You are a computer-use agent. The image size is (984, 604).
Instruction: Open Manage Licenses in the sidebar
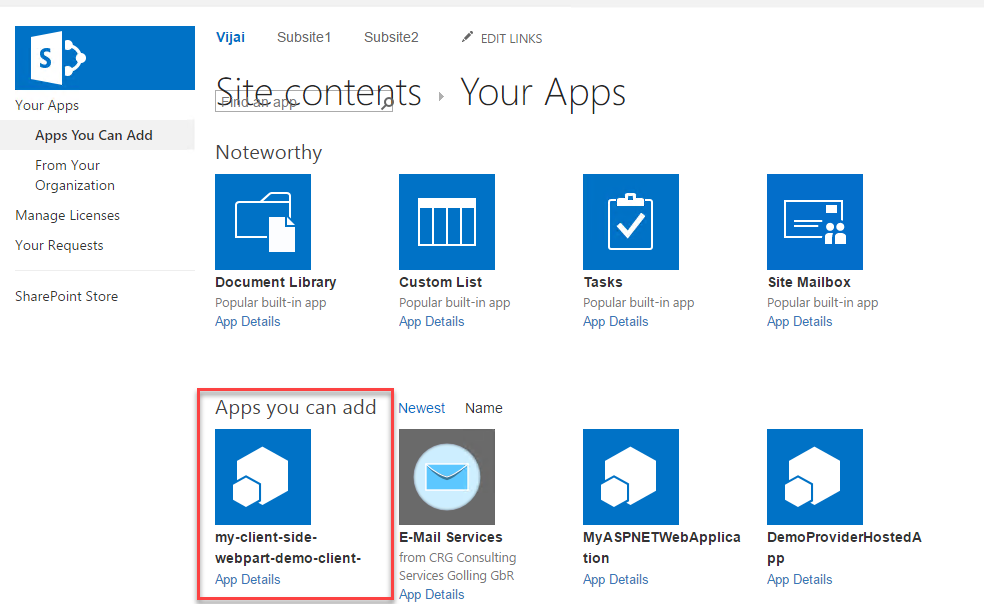click(67, 215)
